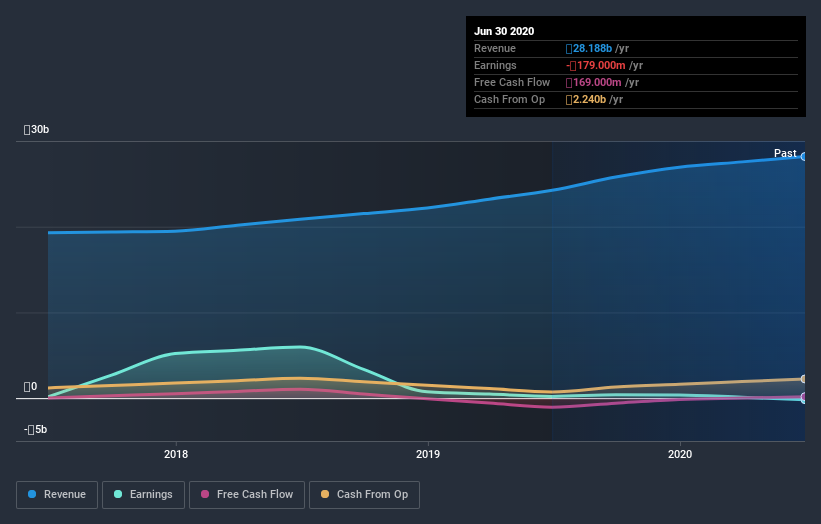
Task: Click the -179.000m earnings value in tooltip
Action: (x=595, y=65)
